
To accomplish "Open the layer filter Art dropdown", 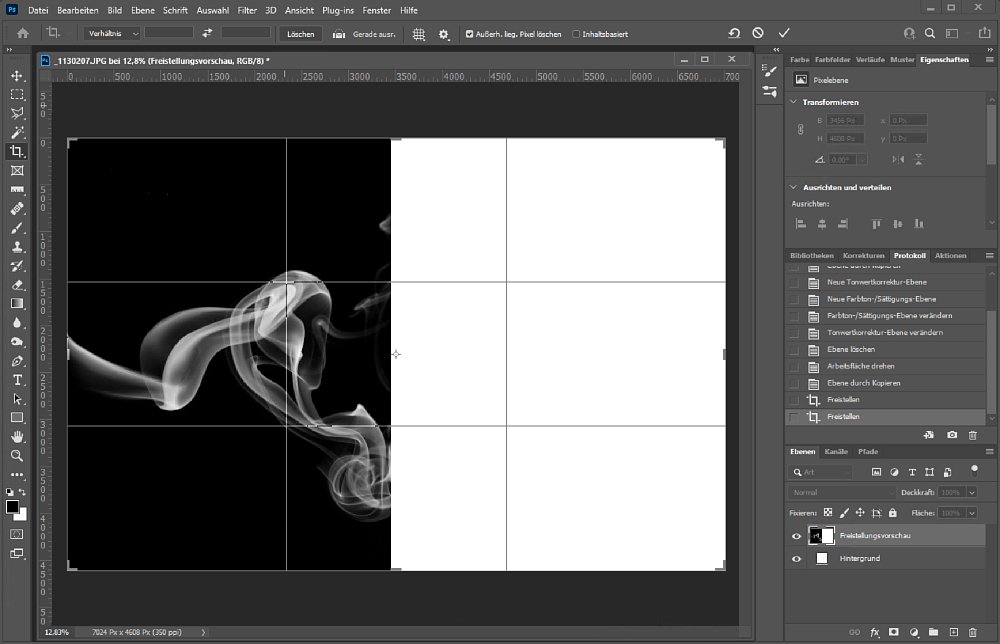I will click(x=821, y=472).
